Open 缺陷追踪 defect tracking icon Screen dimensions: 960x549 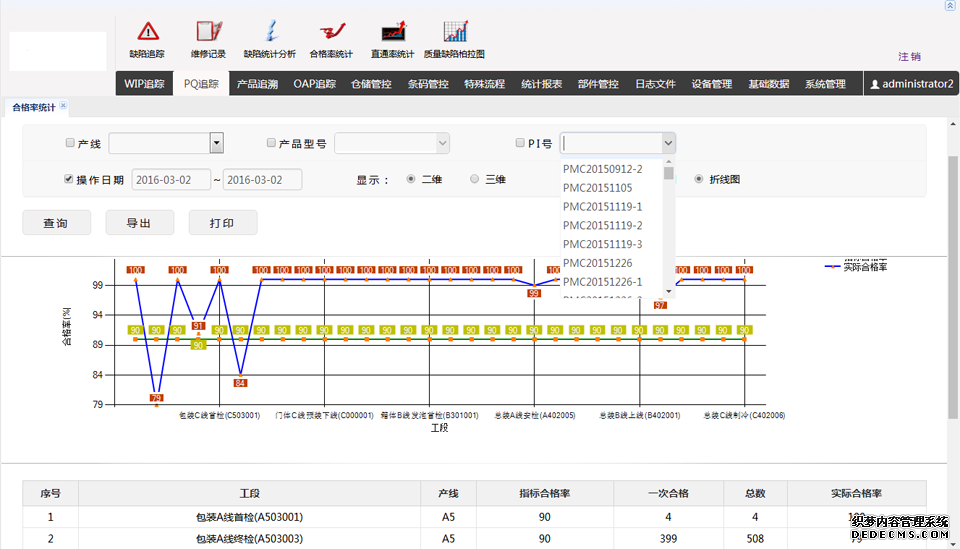click(x=148, y=38)
